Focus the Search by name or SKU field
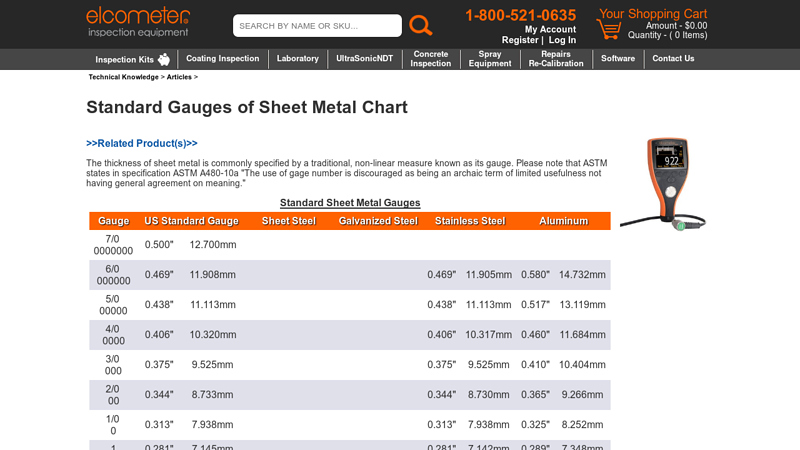Screen dimensions: 800x450 317,26
